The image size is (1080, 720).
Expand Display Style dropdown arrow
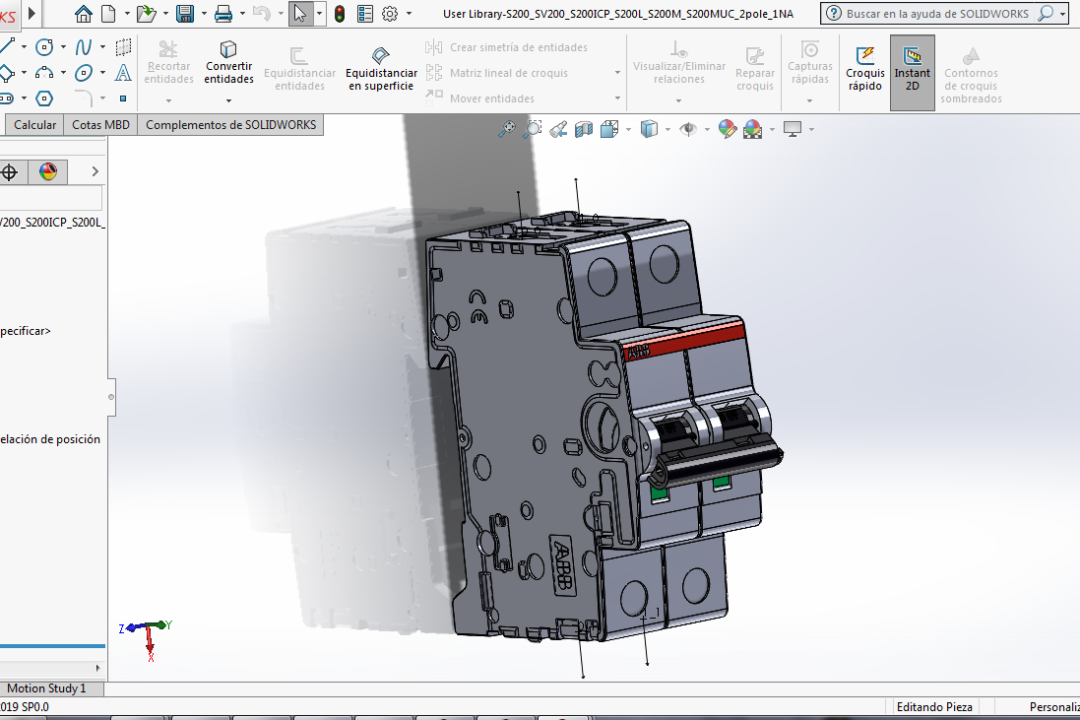668,129
